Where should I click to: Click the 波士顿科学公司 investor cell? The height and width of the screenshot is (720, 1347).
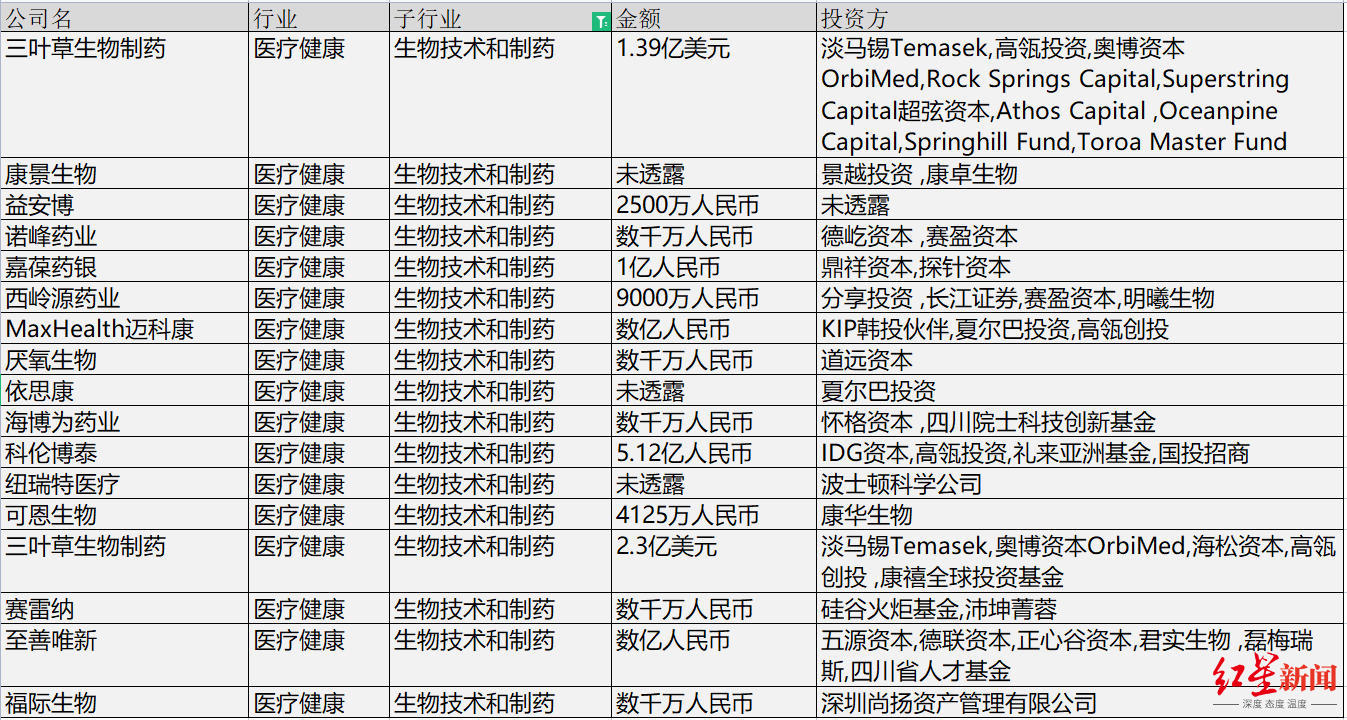1080,484
